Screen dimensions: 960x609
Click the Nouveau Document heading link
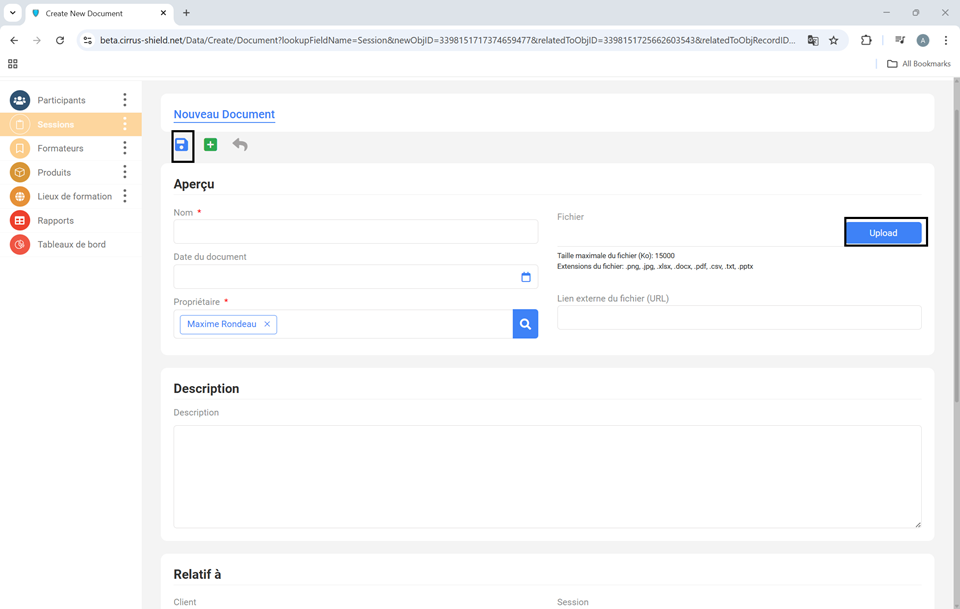click(224, 114)
